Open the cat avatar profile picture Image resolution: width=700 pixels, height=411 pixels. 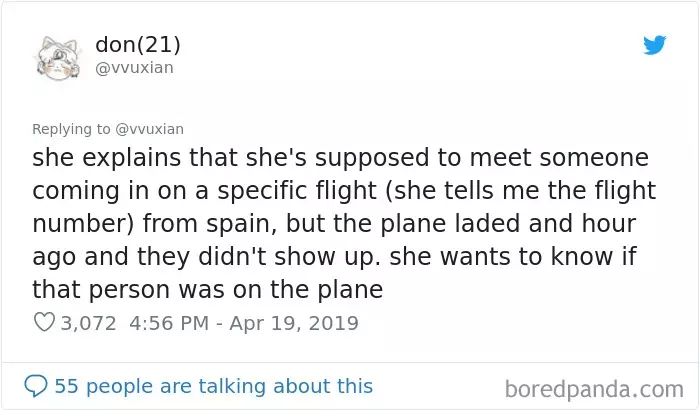[x=58, y=58]
